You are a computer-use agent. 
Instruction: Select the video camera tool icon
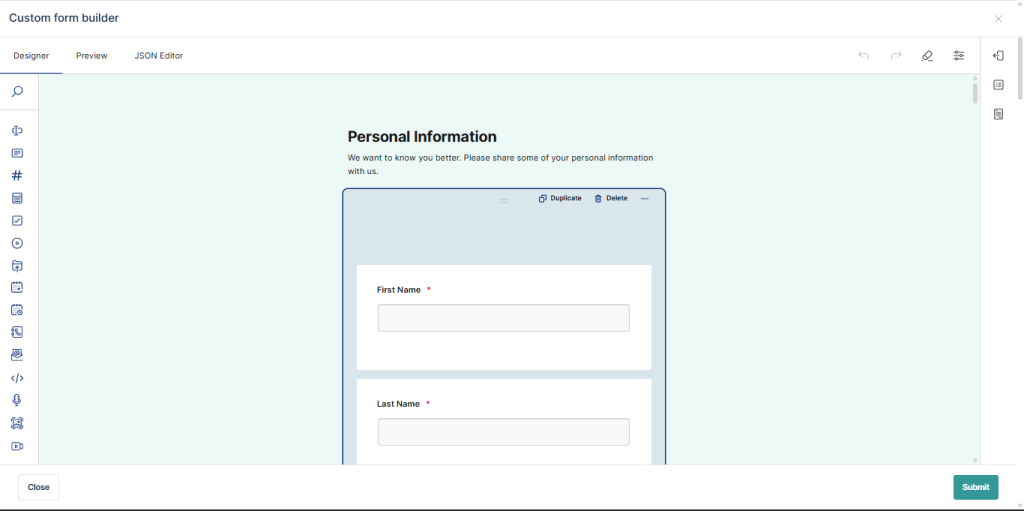[17, 446]
